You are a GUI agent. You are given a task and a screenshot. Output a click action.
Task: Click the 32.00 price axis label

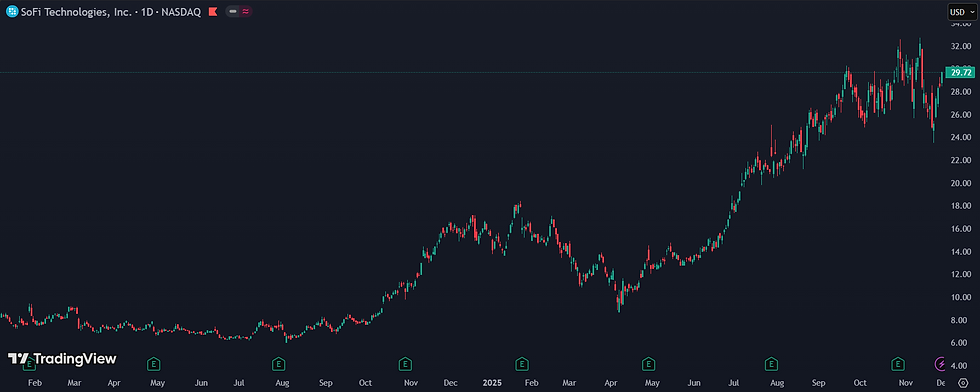pos(960,46)
